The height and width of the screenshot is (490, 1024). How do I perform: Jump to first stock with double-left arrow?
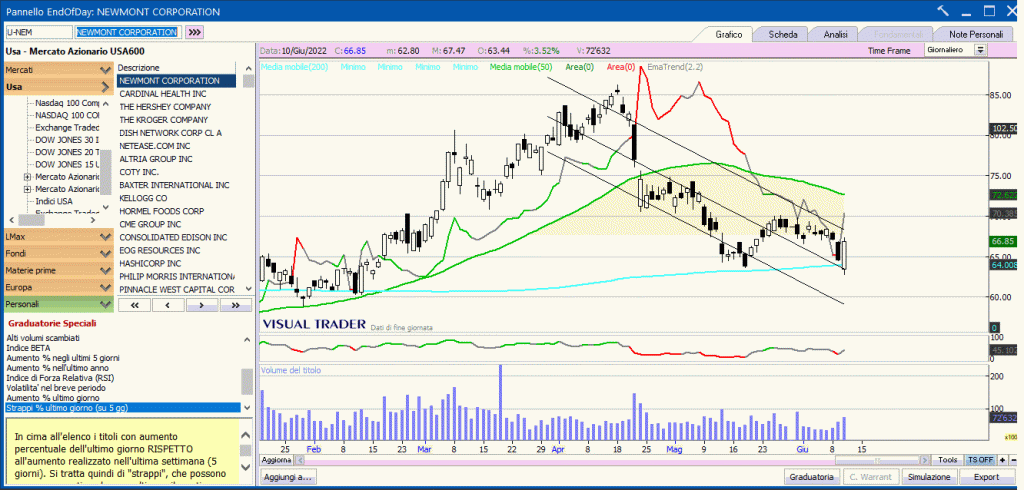(135, 305)
